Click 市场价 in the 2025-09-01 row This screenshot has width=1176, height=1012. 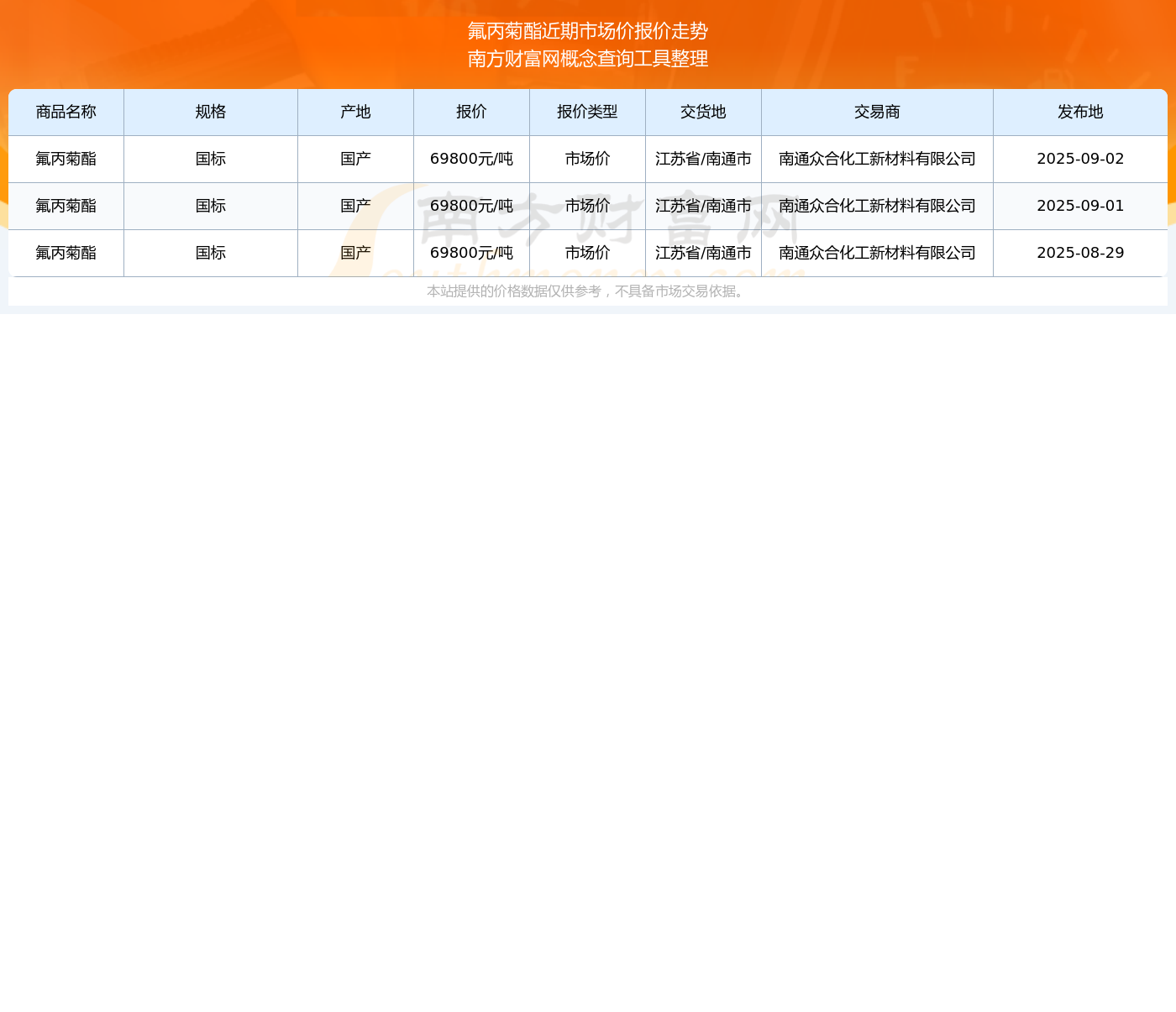[588, 206]
